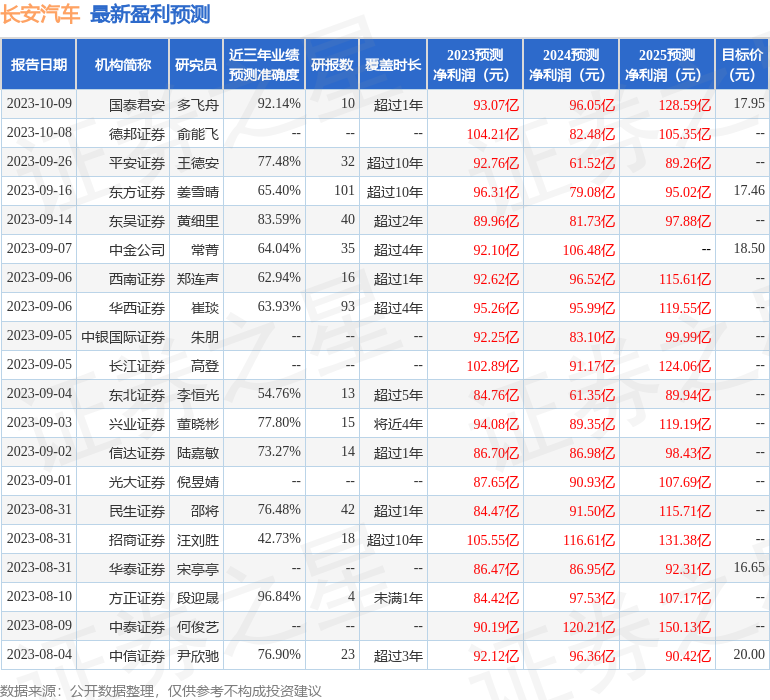Click researcher name 姜雪晴
770x700 pixels.
197,192
